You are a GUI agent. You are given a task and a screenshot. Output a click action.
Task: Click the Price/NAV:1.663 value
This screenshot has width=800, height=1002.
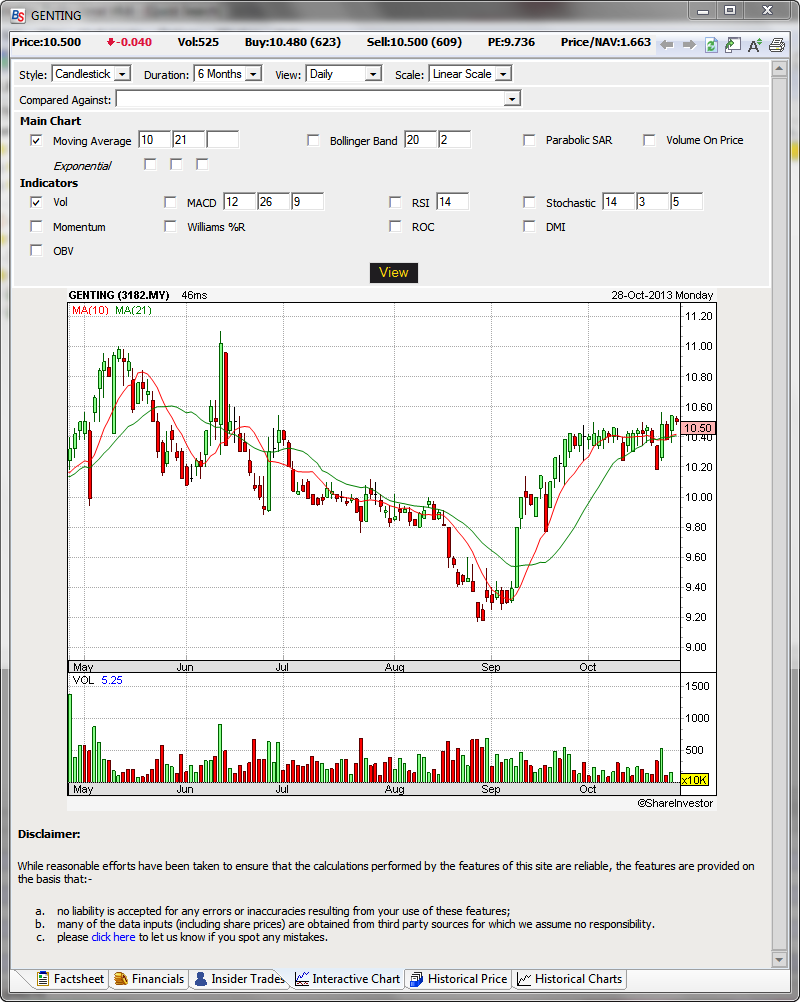[606, 42]
